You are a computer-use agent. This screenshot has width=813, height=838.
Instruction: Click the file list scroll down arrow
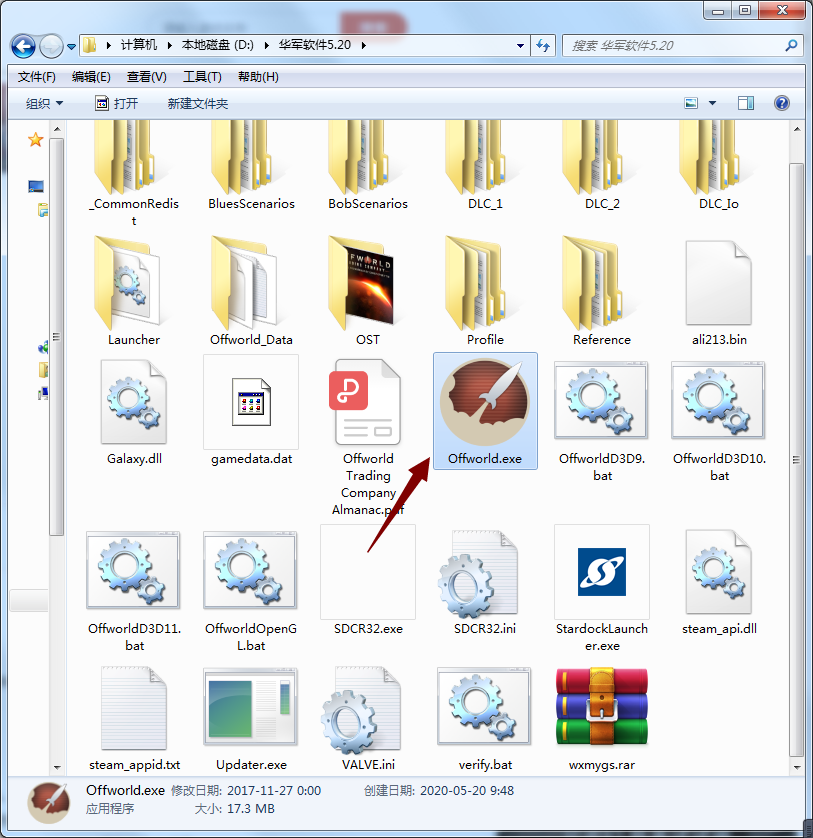797,767
